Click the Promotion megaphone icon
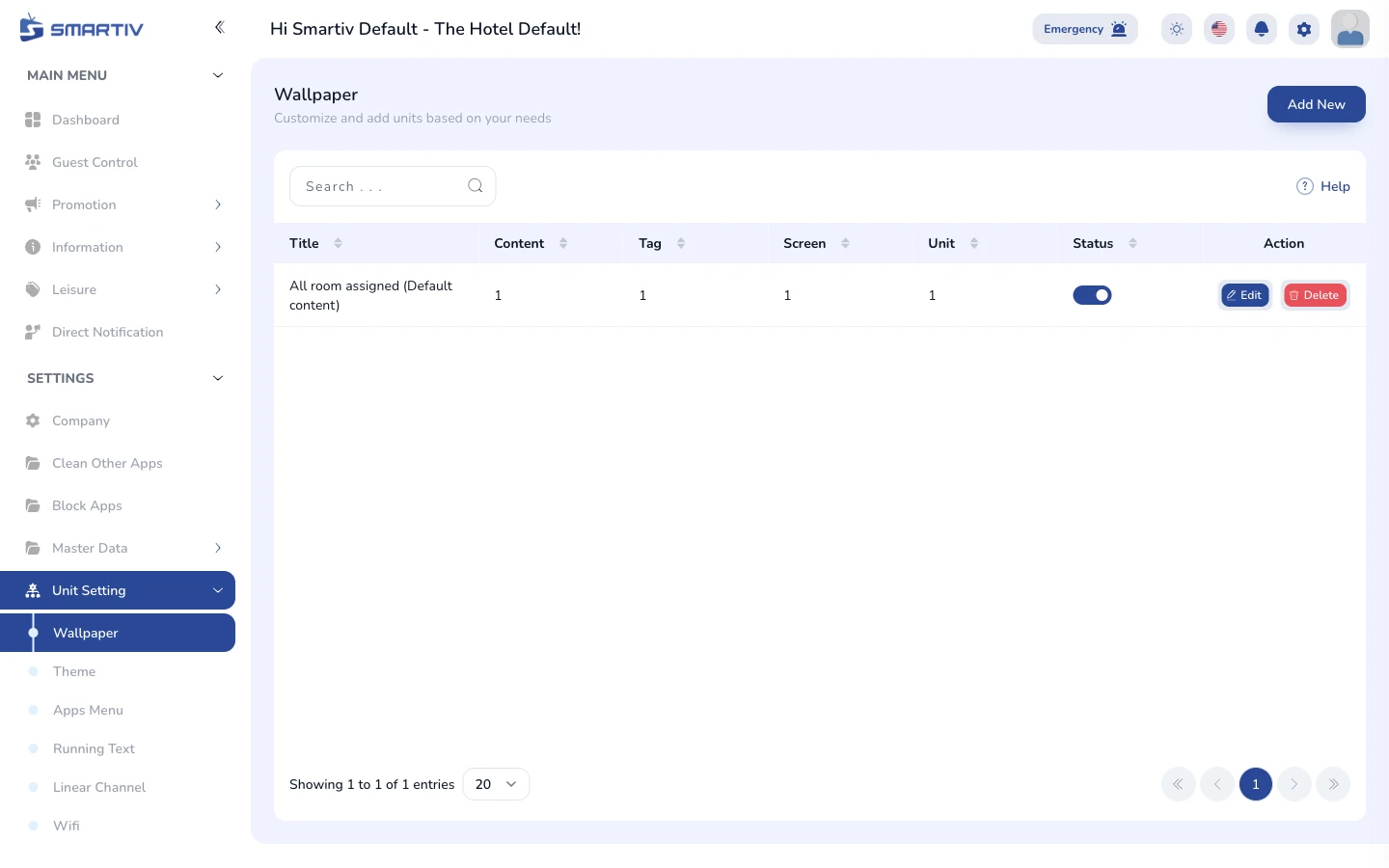This screenshot has height=868, width=1389. pos(33,204)
